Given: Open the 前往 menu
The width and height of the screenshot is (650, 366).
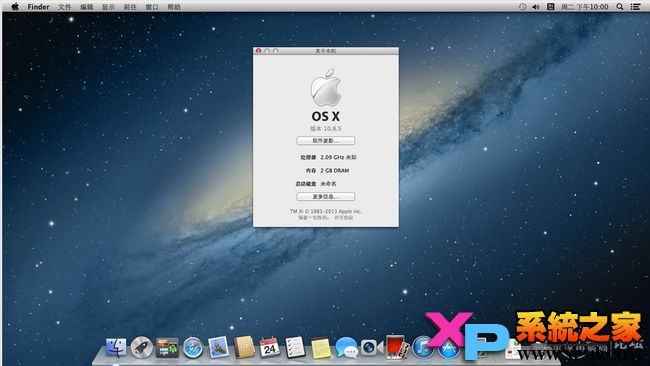Looking at the screenshot, I should point(130,7).
